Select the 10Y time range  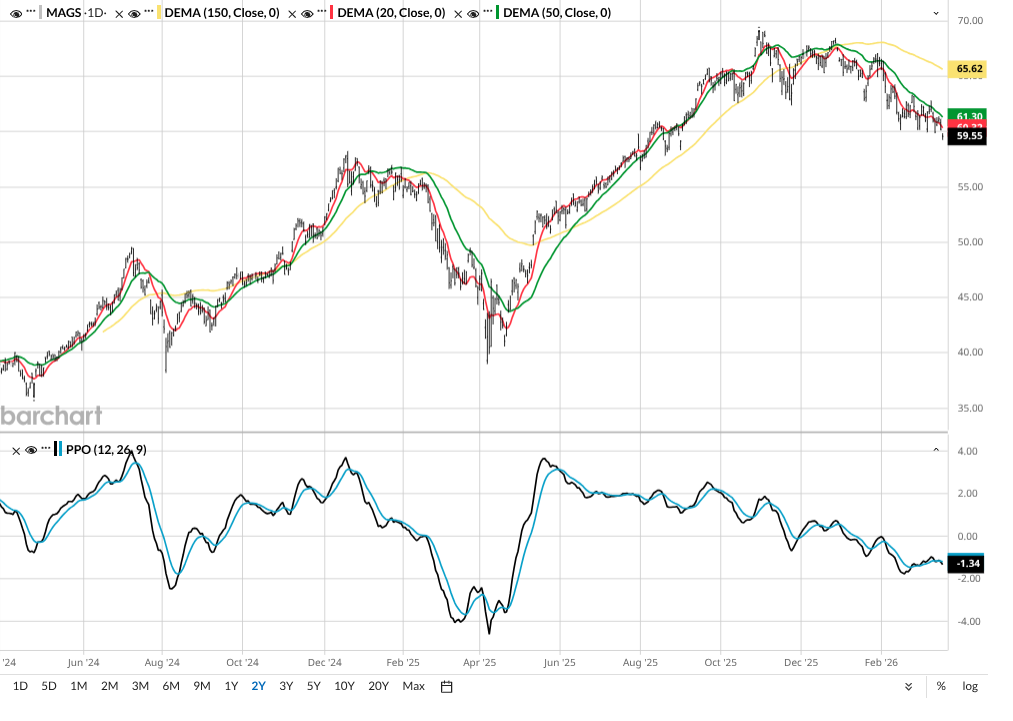click(344, 686)
